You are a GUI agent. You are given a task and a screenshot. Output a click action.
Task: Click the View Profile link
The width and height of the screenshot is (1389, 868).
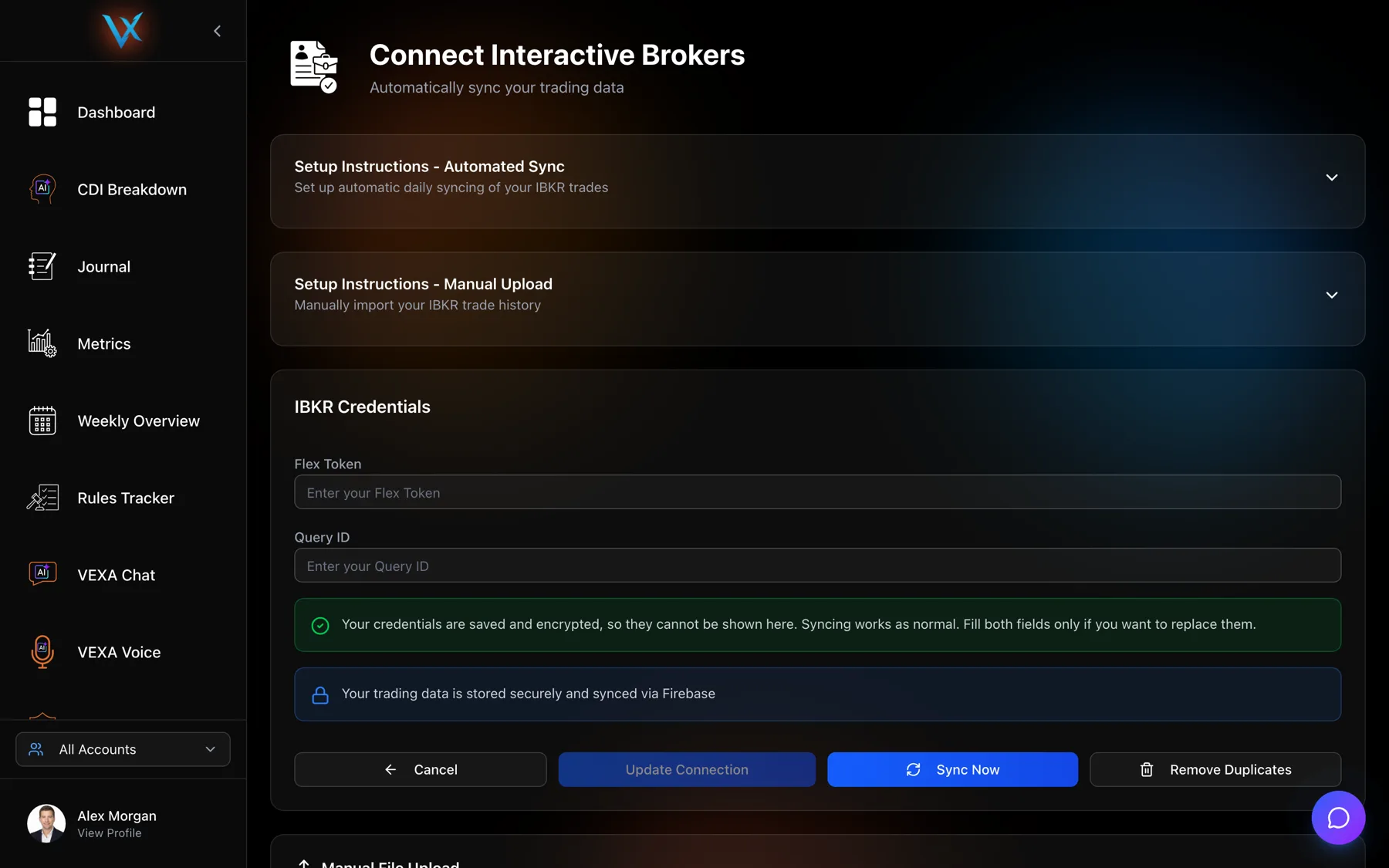tap(110, 833)
